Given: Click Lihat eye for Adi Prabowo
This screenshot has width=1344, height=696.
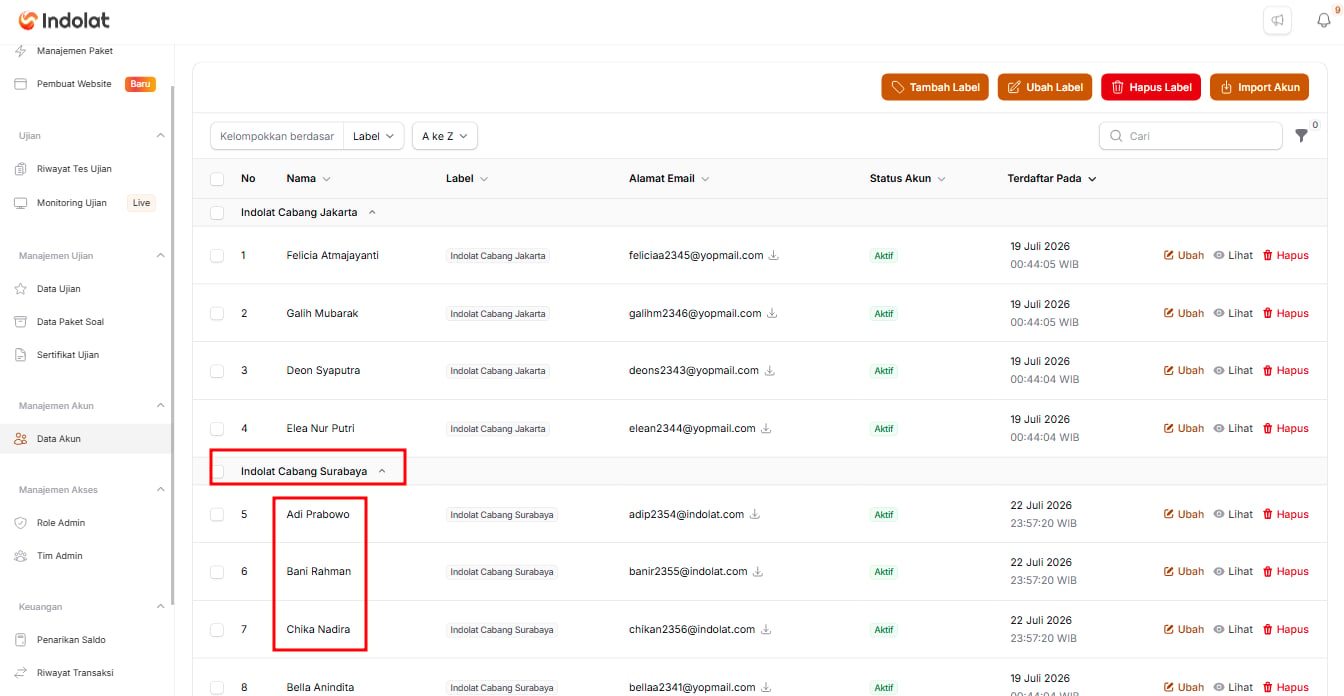Looking at the screenshot, I should tap(1233, 514).
